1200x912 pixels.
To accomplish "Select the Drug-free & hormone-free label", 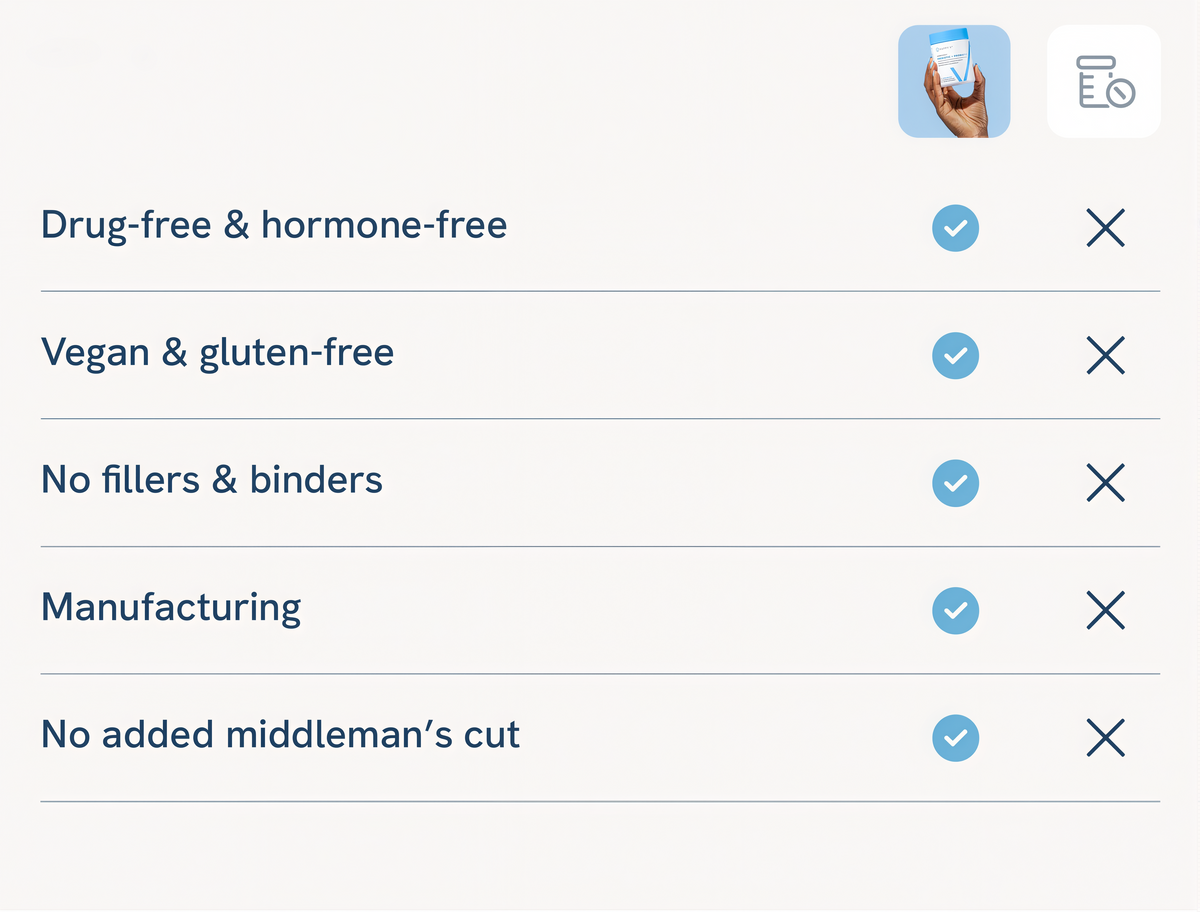I will tap(274, 225).
